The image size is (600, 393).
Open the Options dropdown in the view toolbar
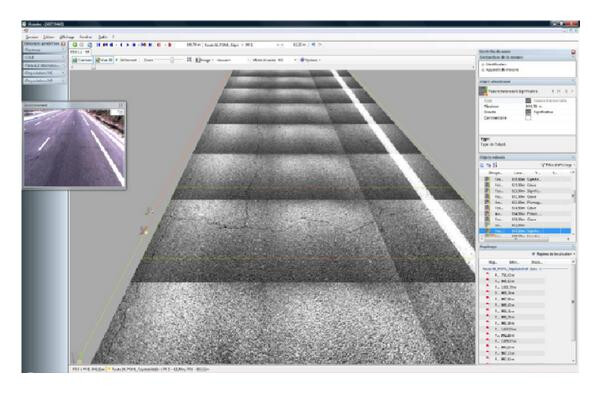pyautogui.click(x=310, y=60)
